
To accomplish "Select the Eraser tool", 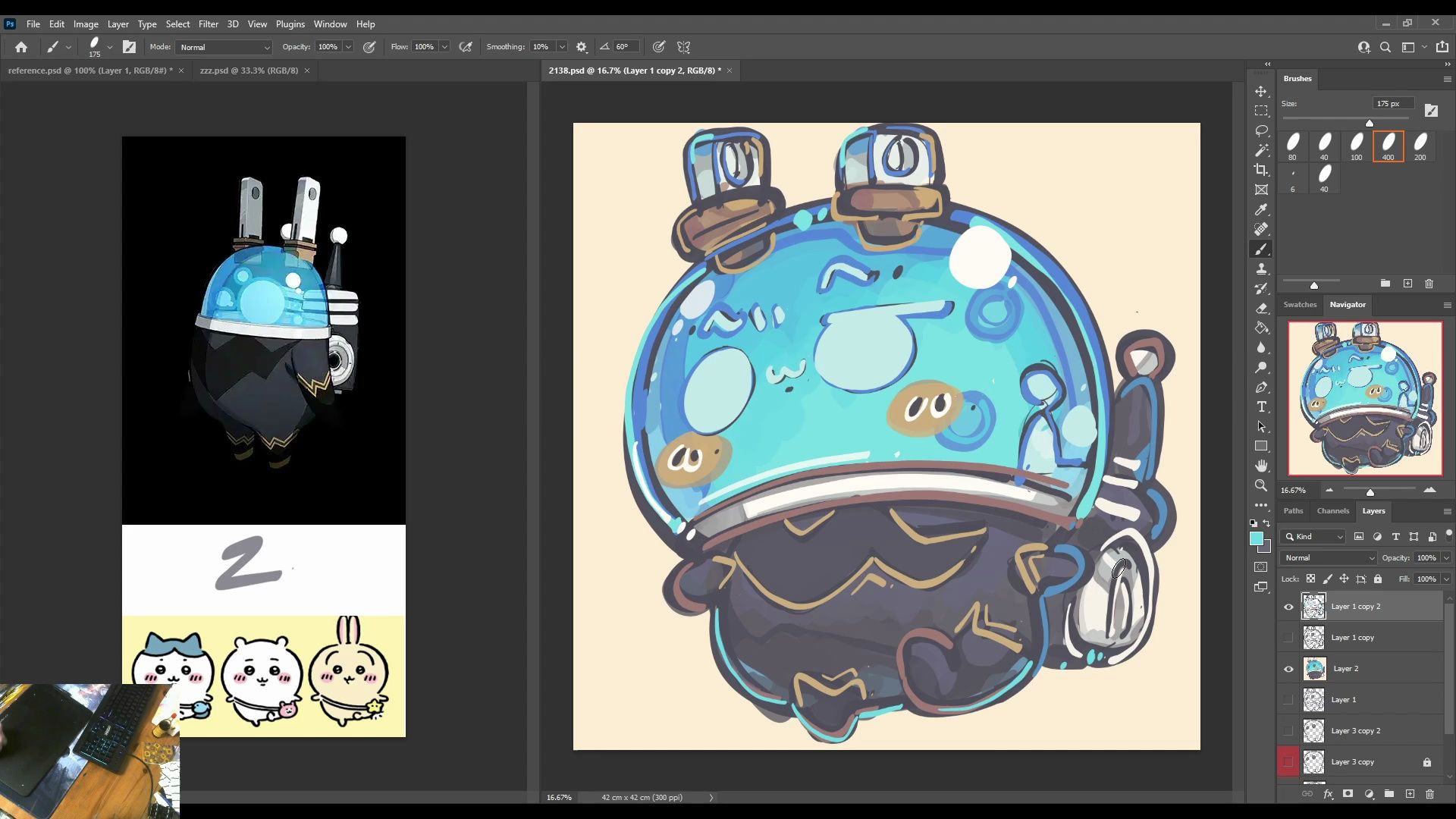I will [1261, 308].
